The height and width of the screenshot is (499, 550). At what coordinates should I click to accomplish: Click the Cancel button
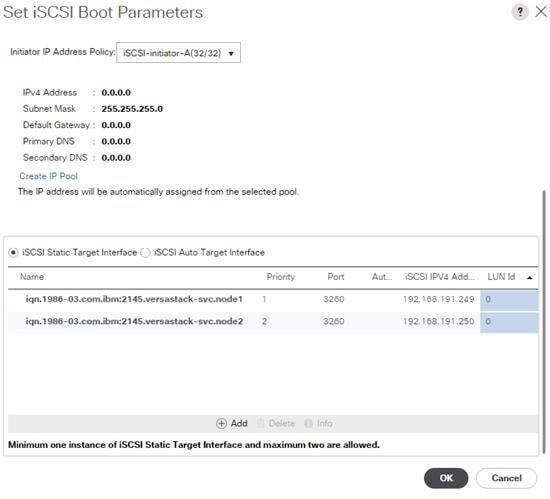tap(507, 478)
